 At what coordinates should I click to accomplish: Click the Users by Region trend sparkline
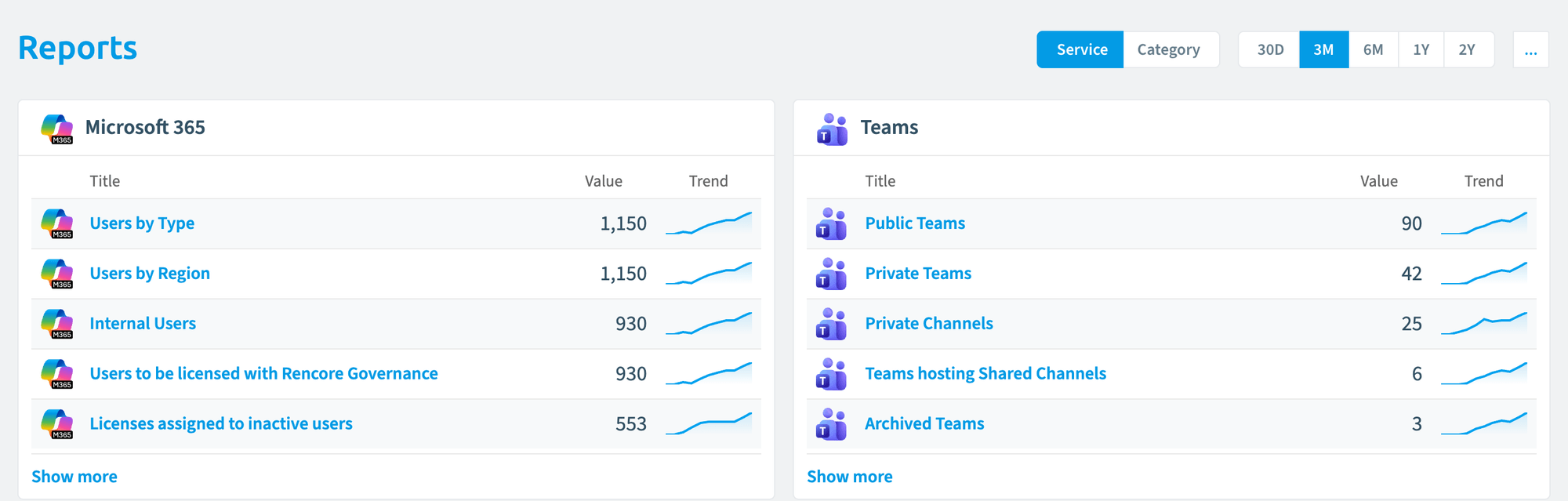click(709, 274)
